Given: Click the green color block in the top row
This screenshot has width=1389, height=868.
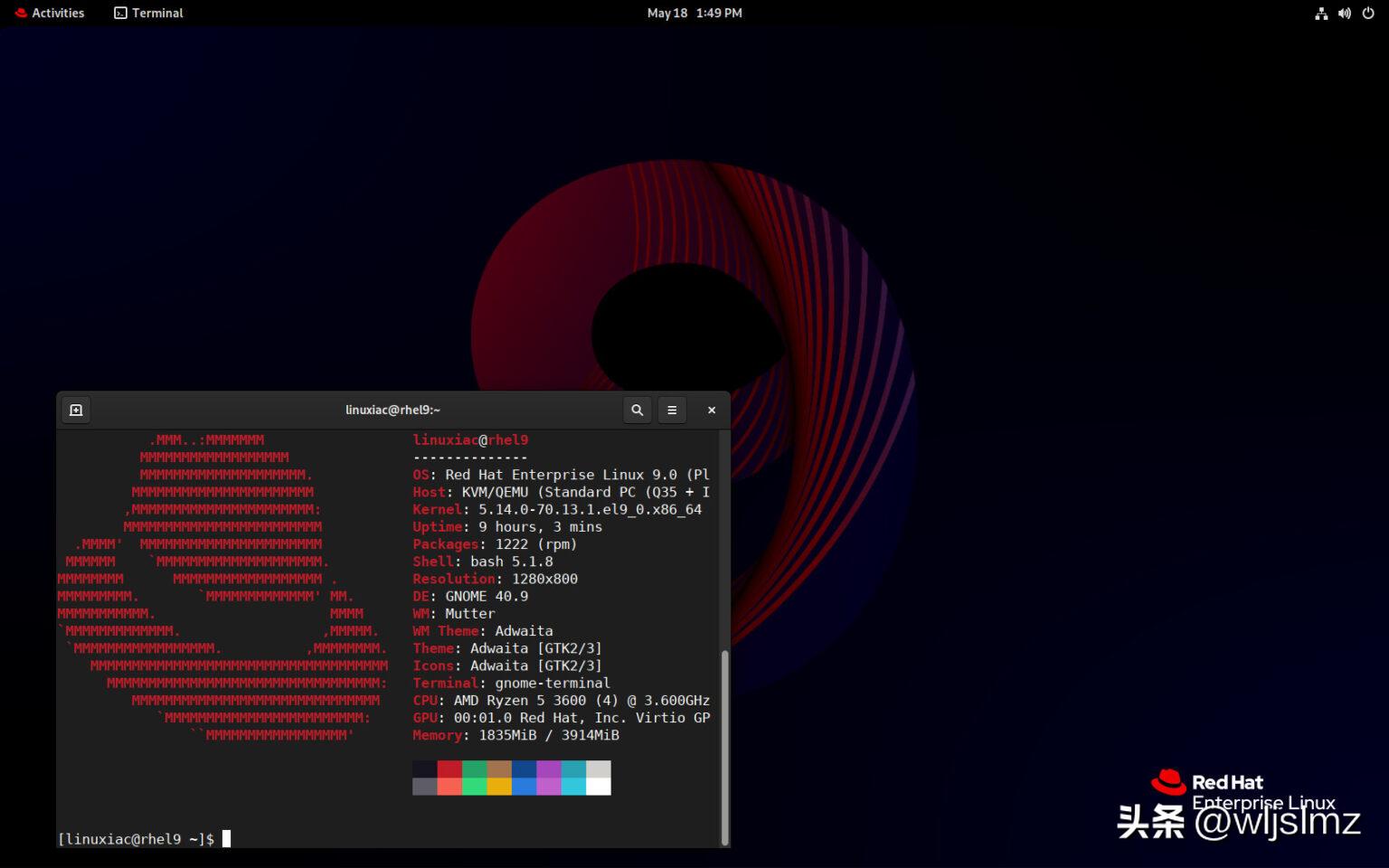Looking at the screenshot, I should tap(475, 769).
